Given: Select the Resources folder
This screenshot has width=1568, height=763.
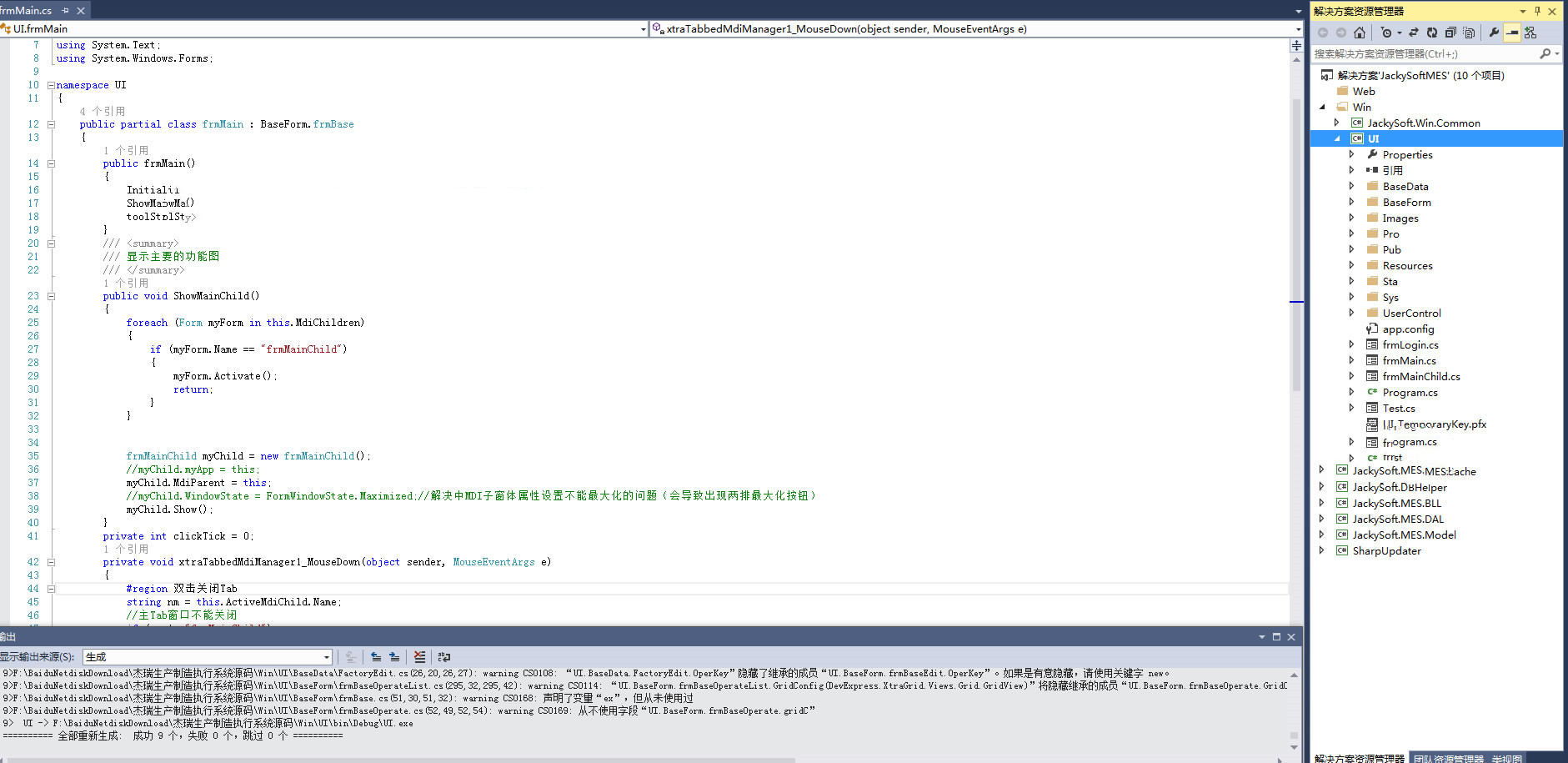Looking at the screenshot, I should tap(1407, 265).
